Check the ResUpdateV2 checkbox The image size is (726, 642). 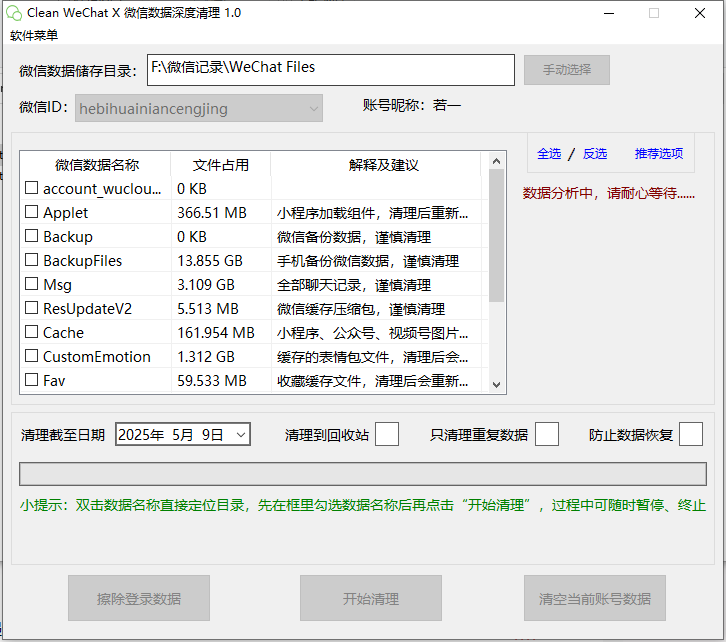pos(31,308)
